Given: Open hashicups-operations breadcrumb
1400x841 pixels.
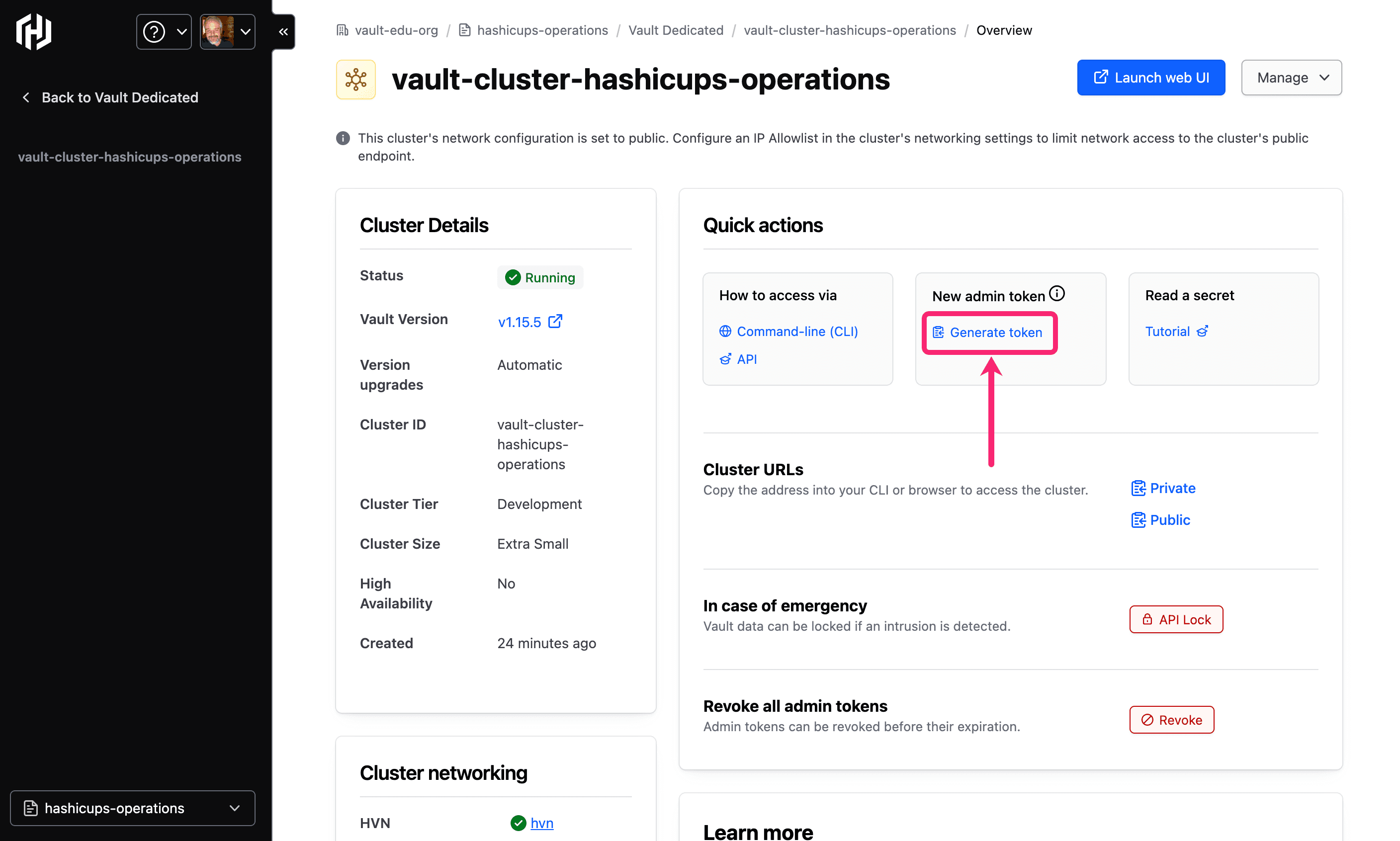Looking at the screenshot, I should tap(533, 30).
